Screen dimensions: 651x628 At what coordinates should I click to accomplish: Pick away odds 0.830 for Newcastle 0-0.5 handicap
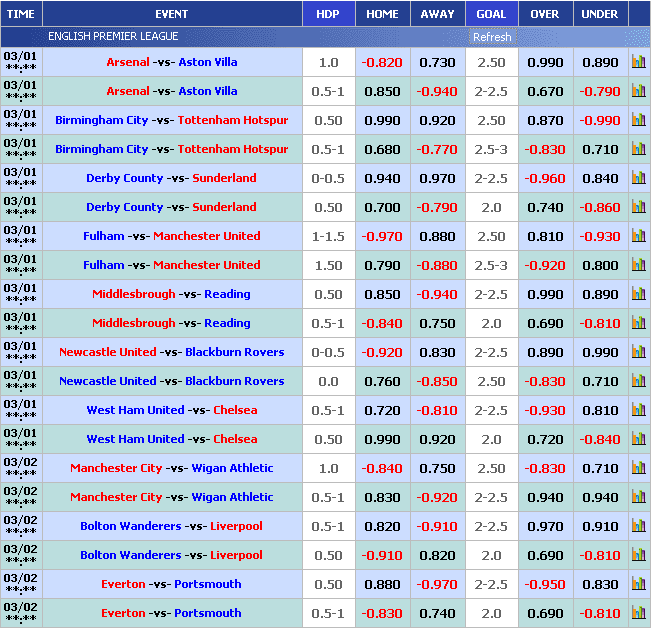[438, 352]
